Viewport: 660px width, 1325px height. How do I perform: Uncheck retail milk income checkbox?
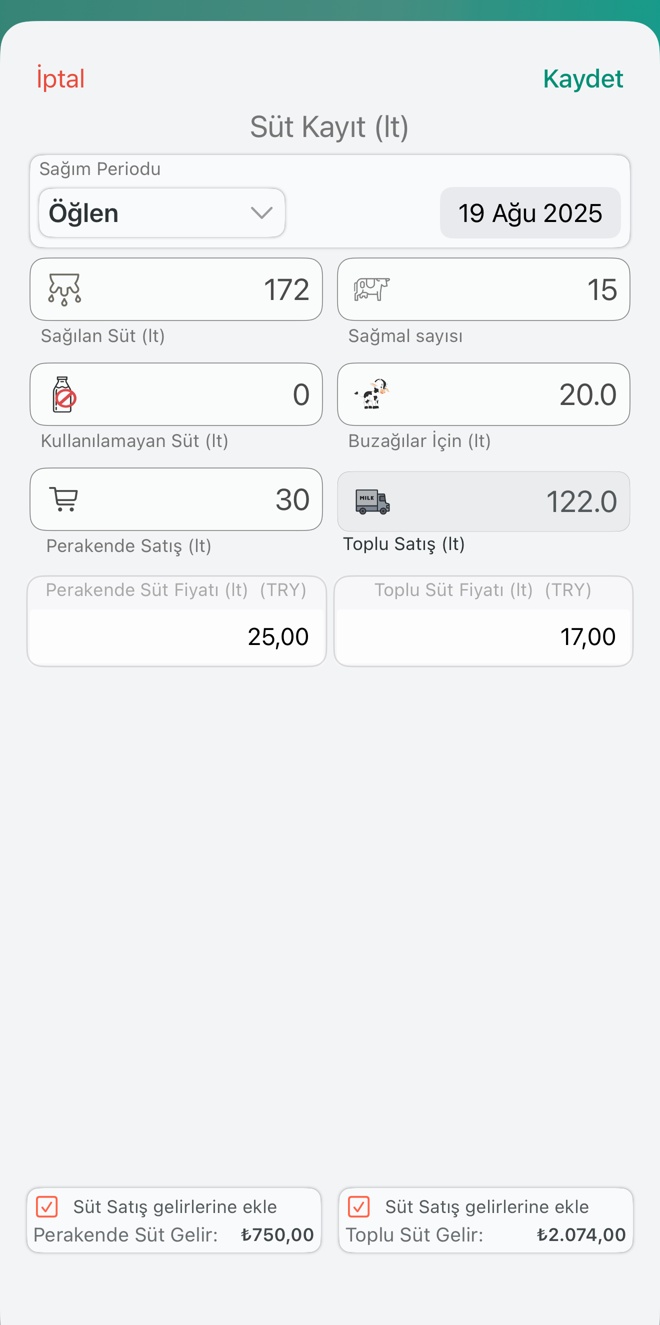coord(46,1207)
